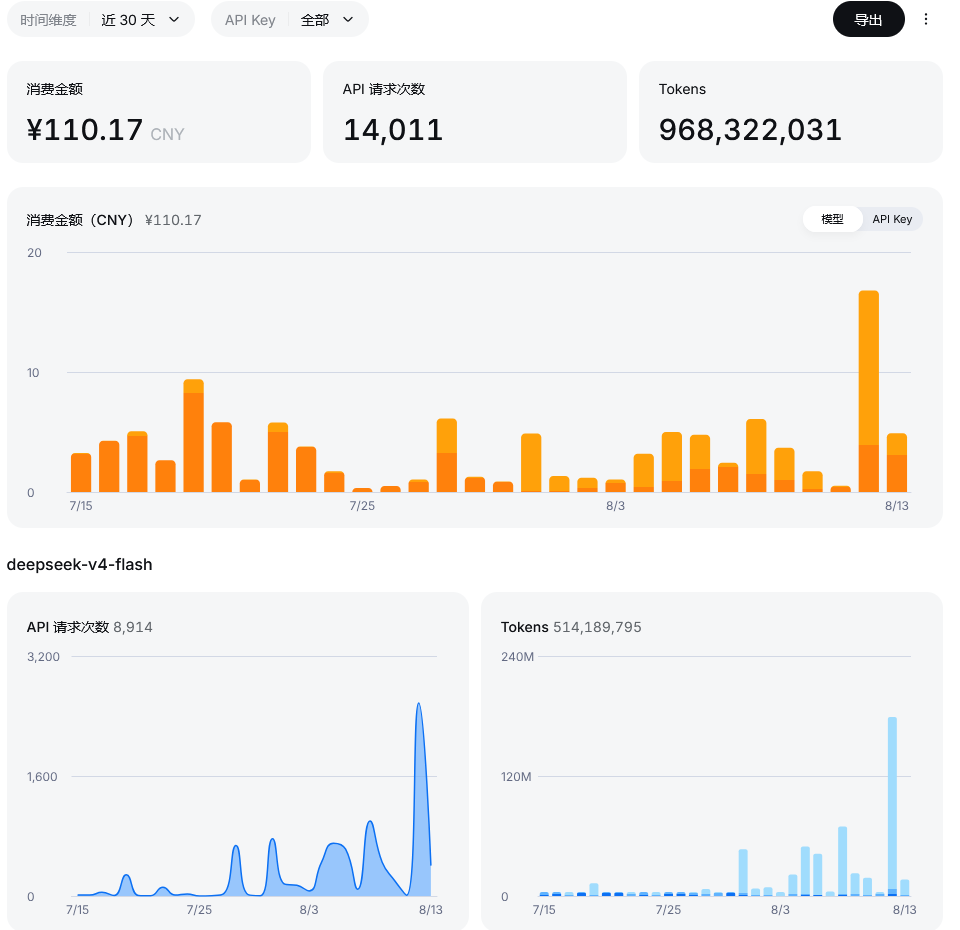Image resolution: width=960 pixels, height=930 pixels.
Task: Click the Tokens 968,322,031 summary card
Action: (790, 112)
